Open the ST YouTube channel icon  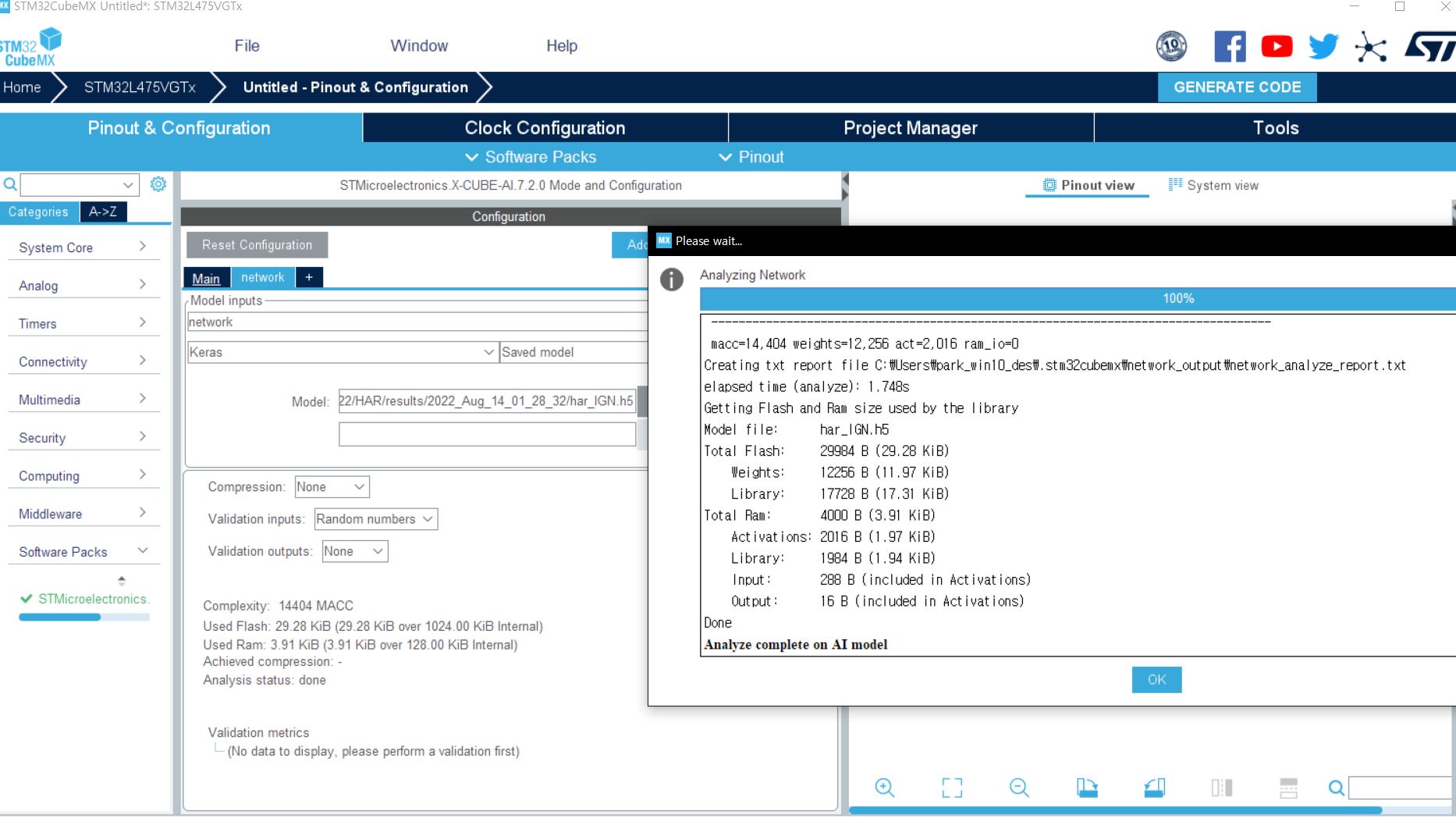coord(1277,47)
